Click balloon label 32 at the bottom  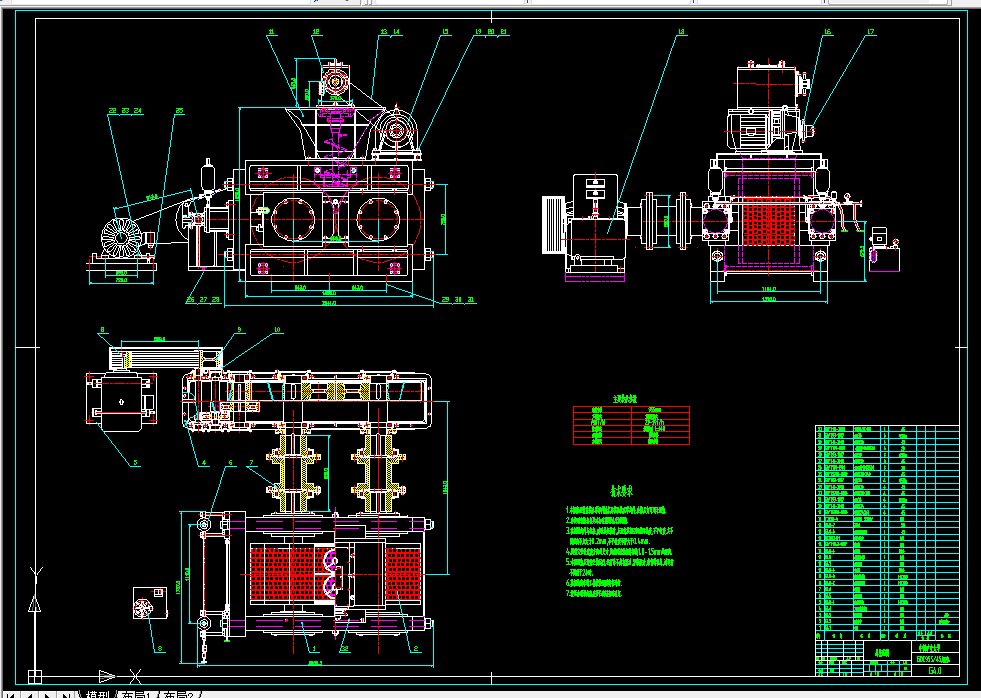(x=344, y=649)
